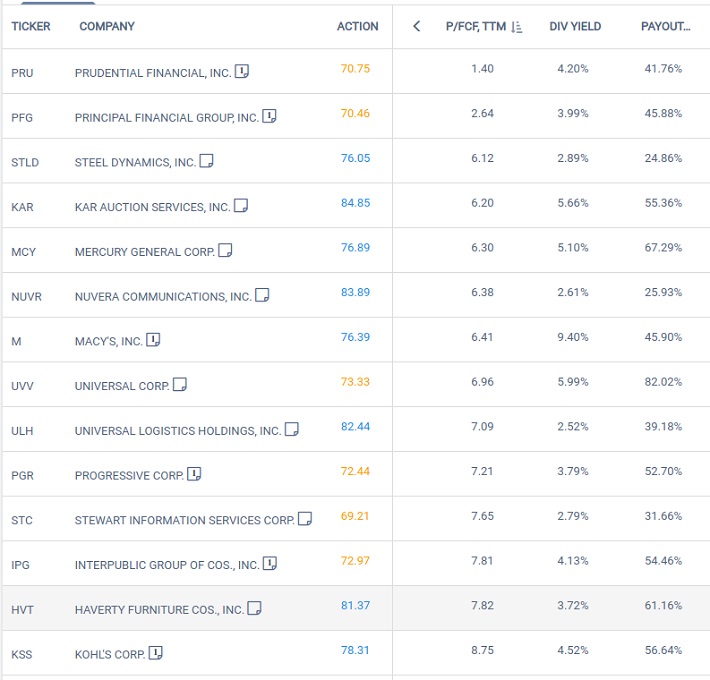Screen dimensions: 710x680
Task: Show previous columns with left chevron arrow
Action: tap(417, 26)
